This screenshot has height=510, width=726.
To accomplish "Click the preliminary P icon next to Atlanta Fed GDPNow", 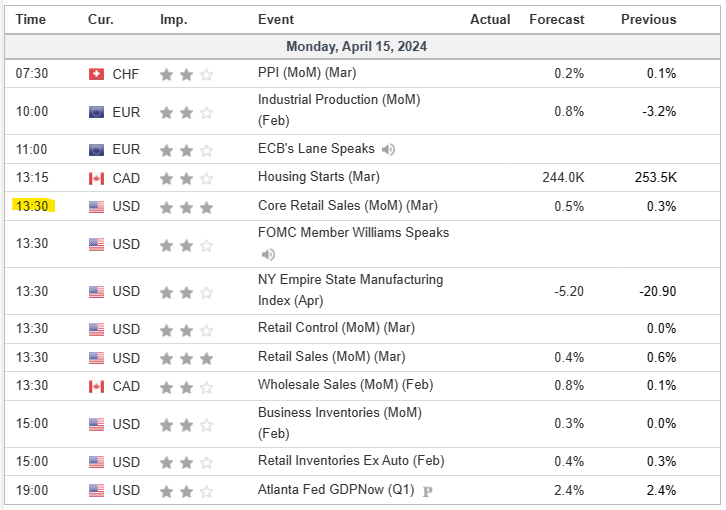I will click(427, 491).
